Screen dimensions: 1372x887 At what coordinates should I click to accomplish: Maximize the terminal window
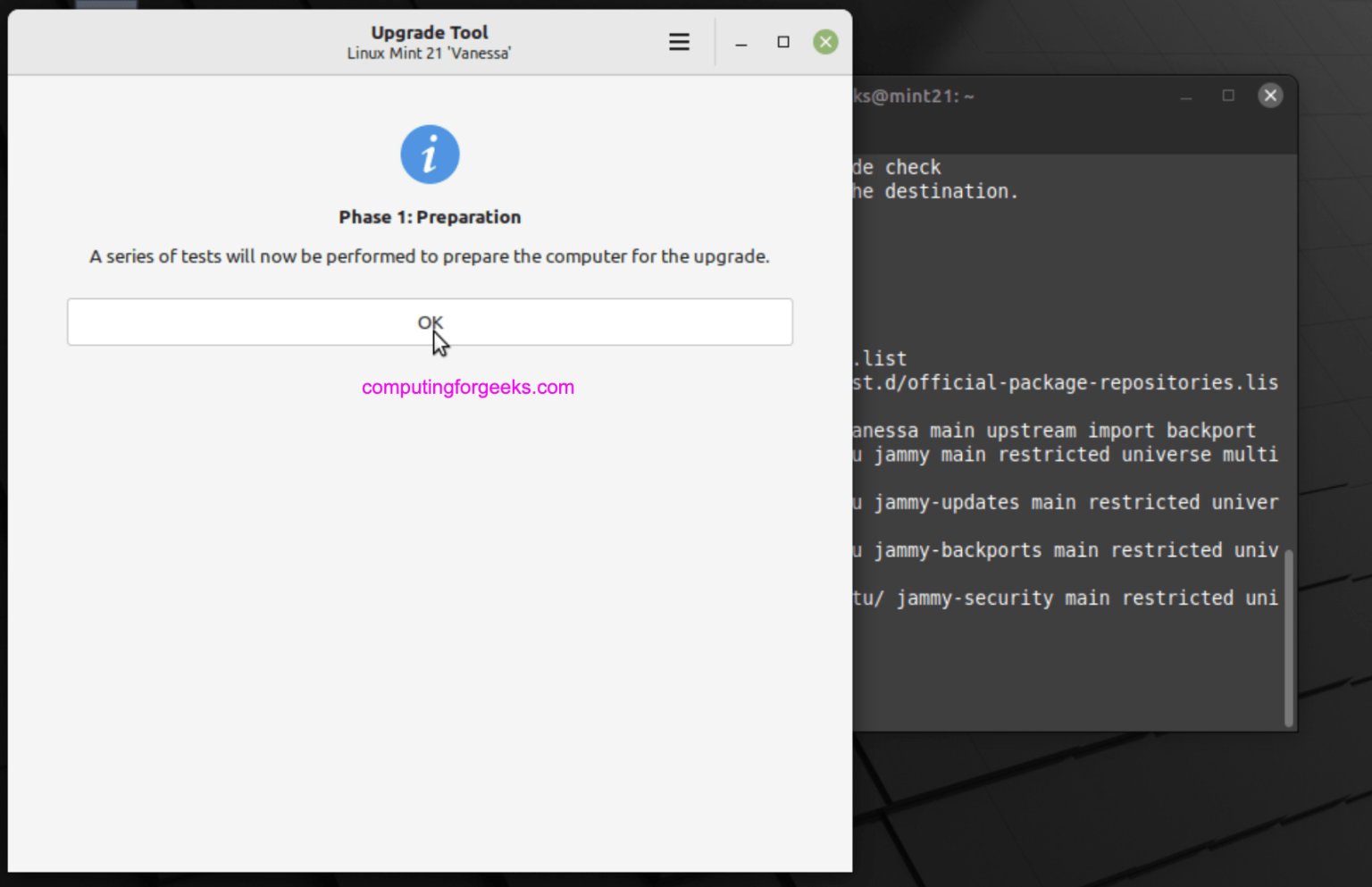(x=1228, y=96)
